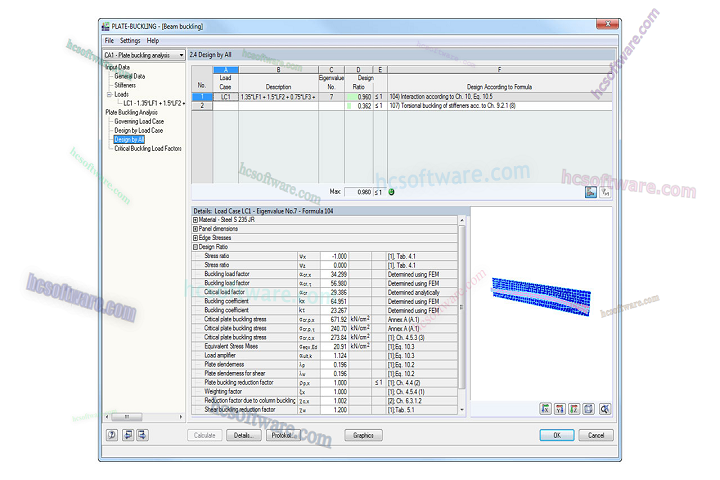
Task: Open the CA1 - Plate buckling analysis dropdown
Action: (x=144, y=55)
